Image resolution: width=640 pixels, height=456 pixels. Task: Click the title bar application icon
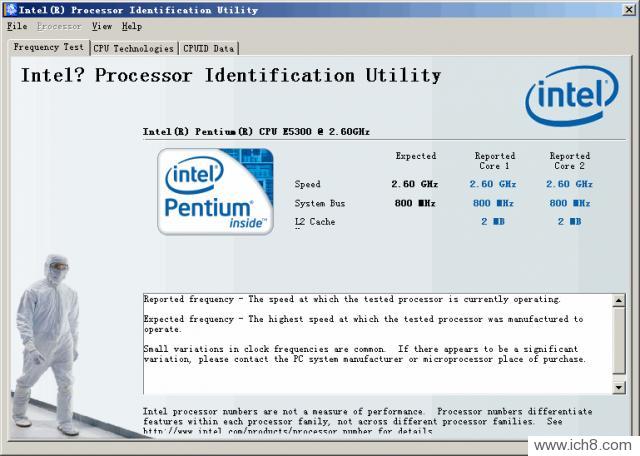click(11, 9)
